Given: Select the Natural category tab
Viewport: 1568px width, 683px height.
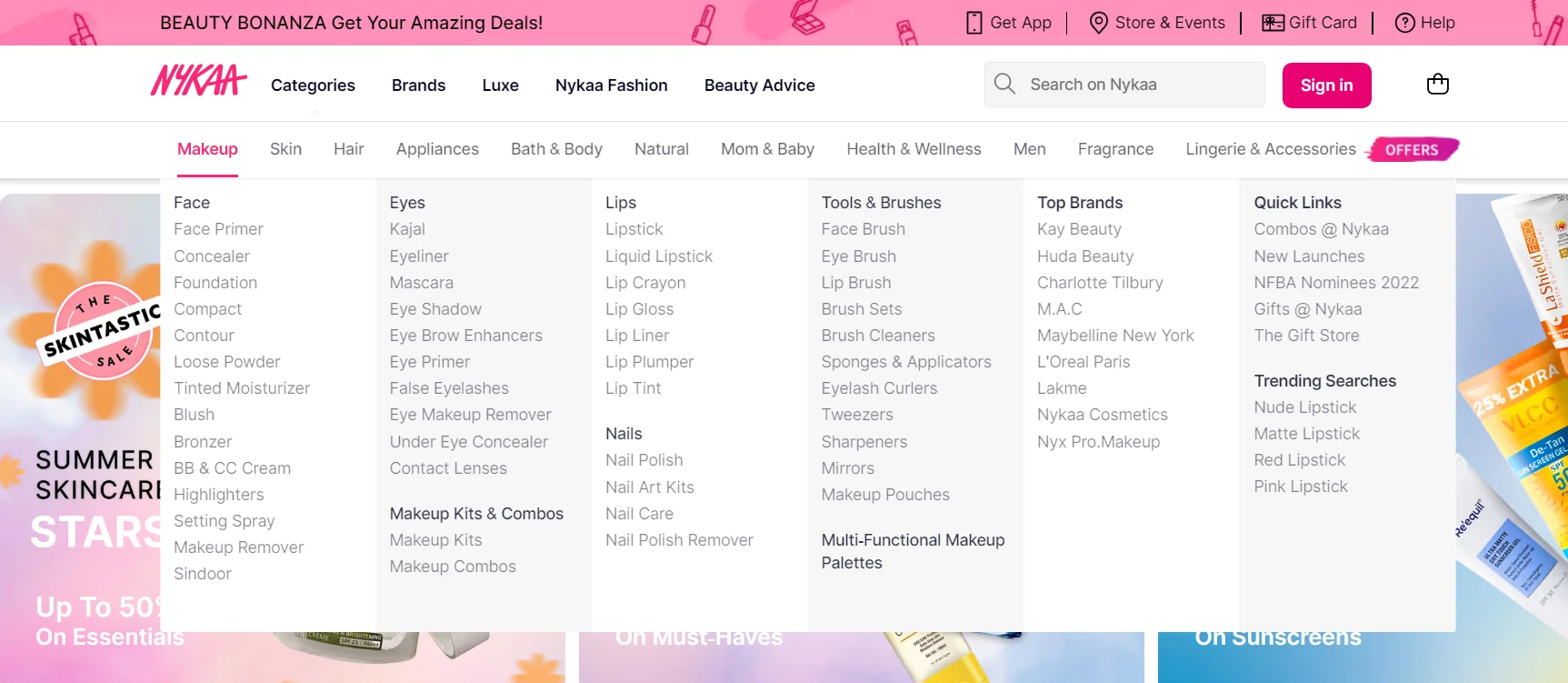Looking at the screenshot, I should (x=662, y=149).
